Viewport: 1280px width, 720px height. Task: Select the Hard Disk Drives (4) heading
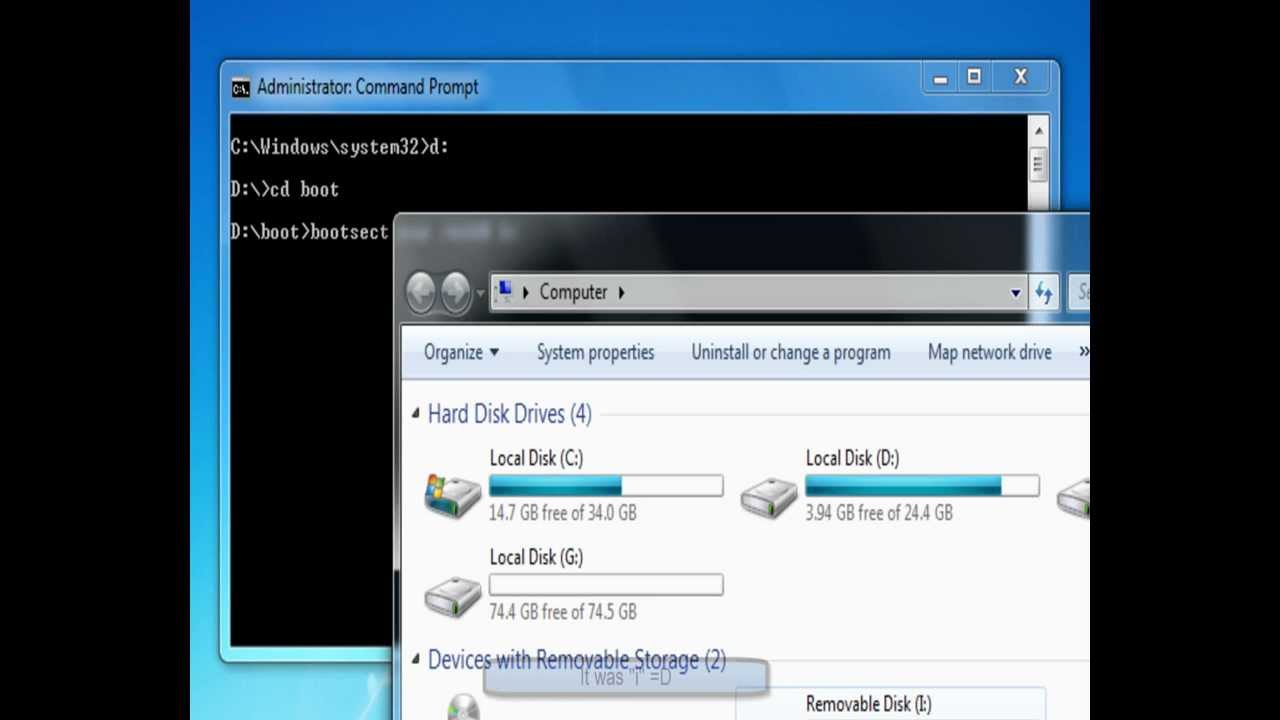coord(509,413)
